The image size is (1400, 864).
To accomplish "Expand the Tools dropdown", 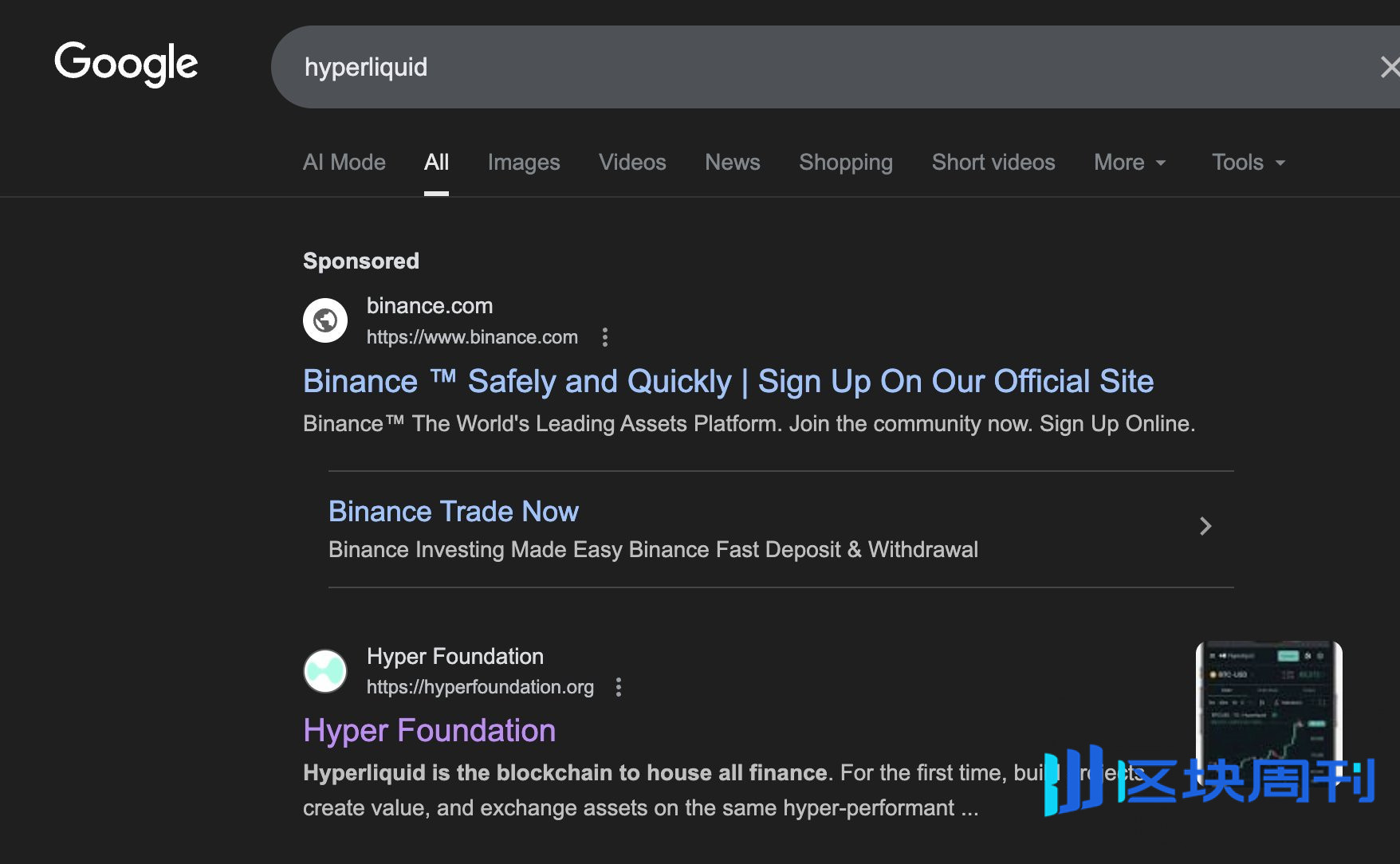I will [x=1249, y=162].
